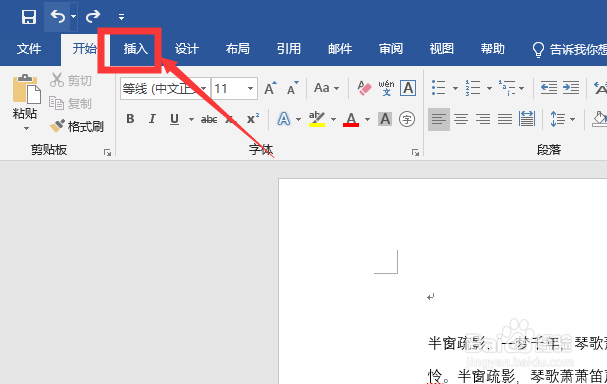Screen dimensions: 607x384
Task: Switch to the 布局 ribbon tab
Action: (x=238, y=49)
